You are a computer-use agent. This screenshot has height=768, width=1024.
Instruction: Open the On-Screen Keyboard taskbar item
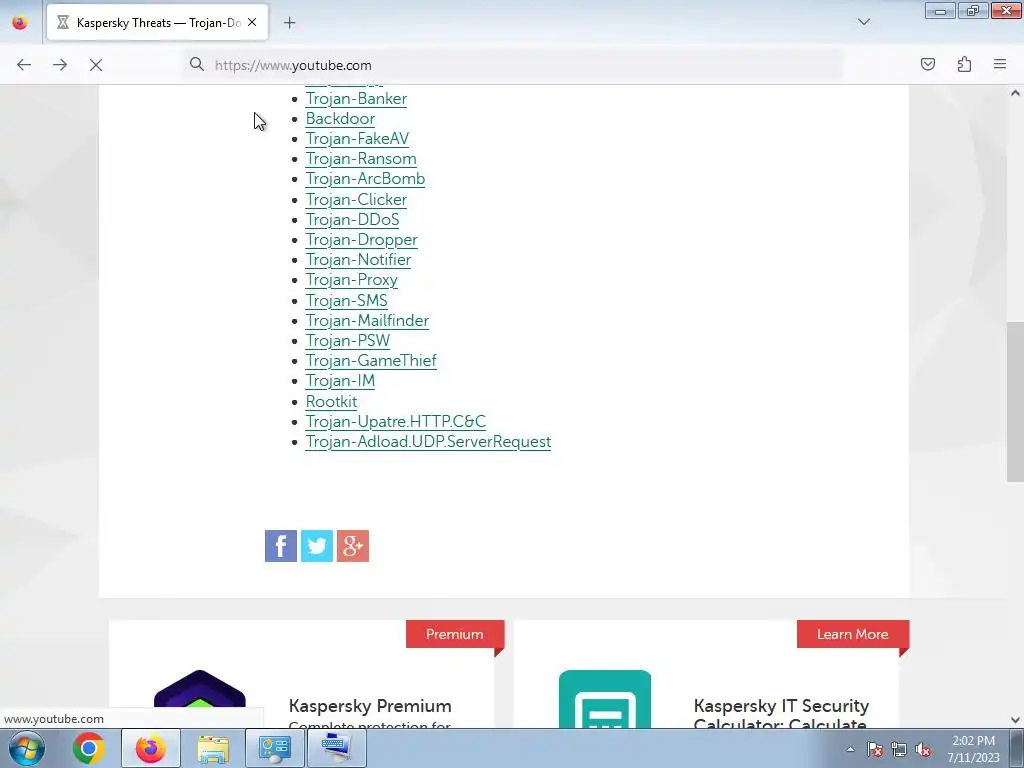click(337, 748)
